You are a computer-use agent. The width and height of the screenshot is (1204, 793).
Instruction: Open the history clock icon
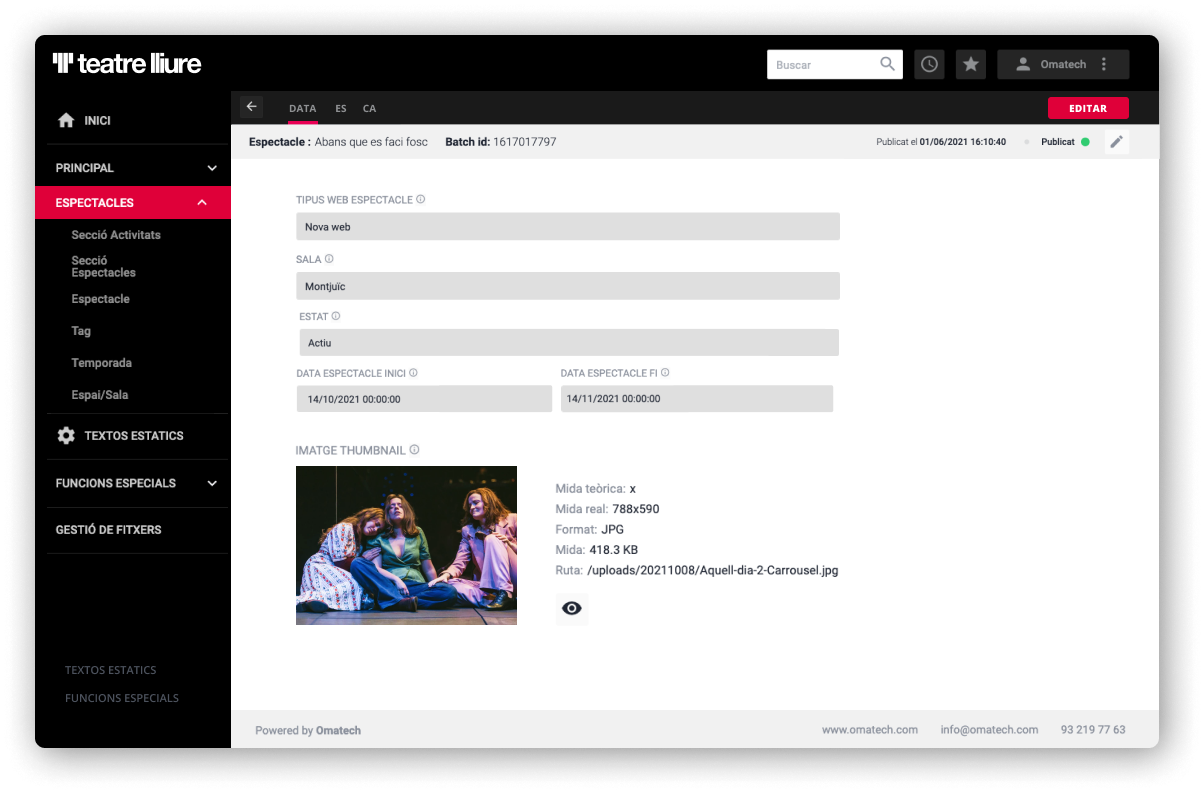(x=930, y=64)
